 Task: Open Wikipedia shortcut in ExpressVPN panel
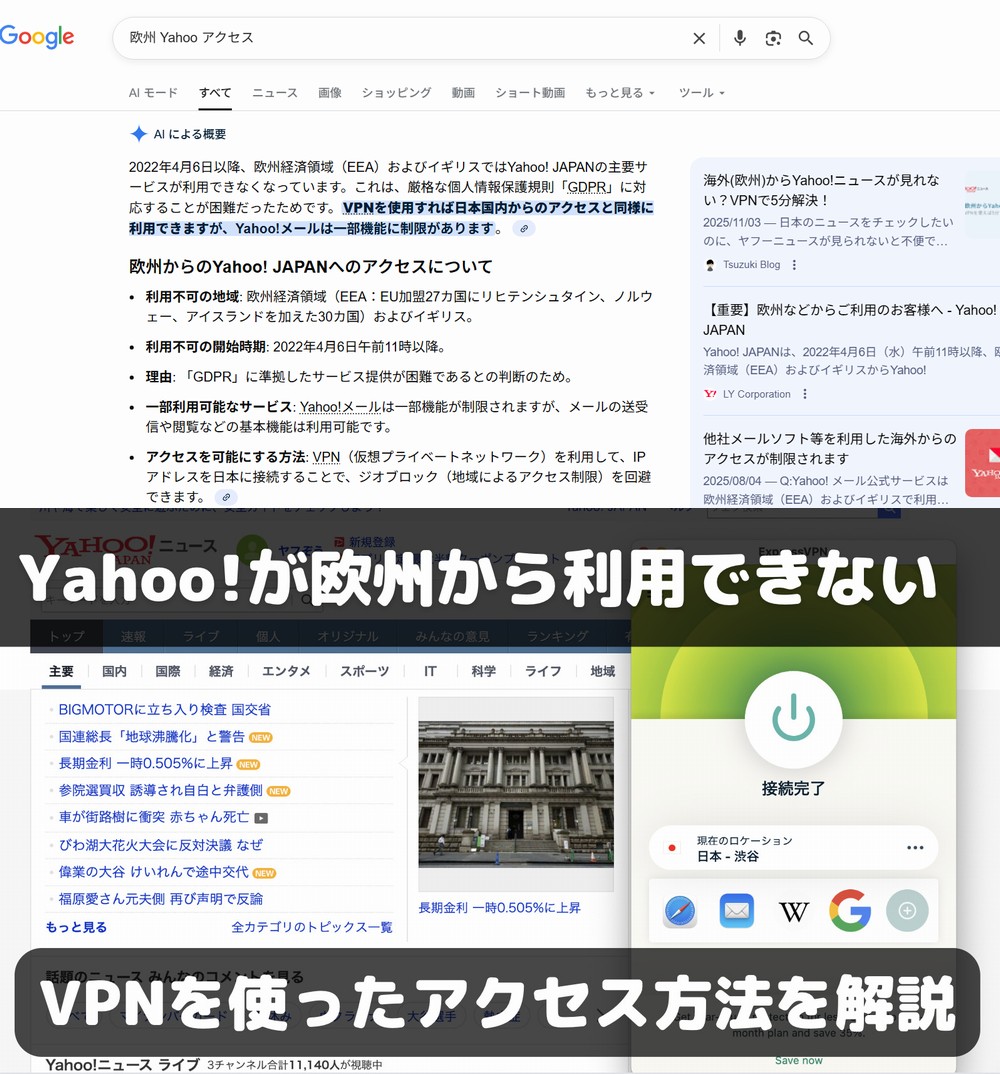(x=794, y=911)
